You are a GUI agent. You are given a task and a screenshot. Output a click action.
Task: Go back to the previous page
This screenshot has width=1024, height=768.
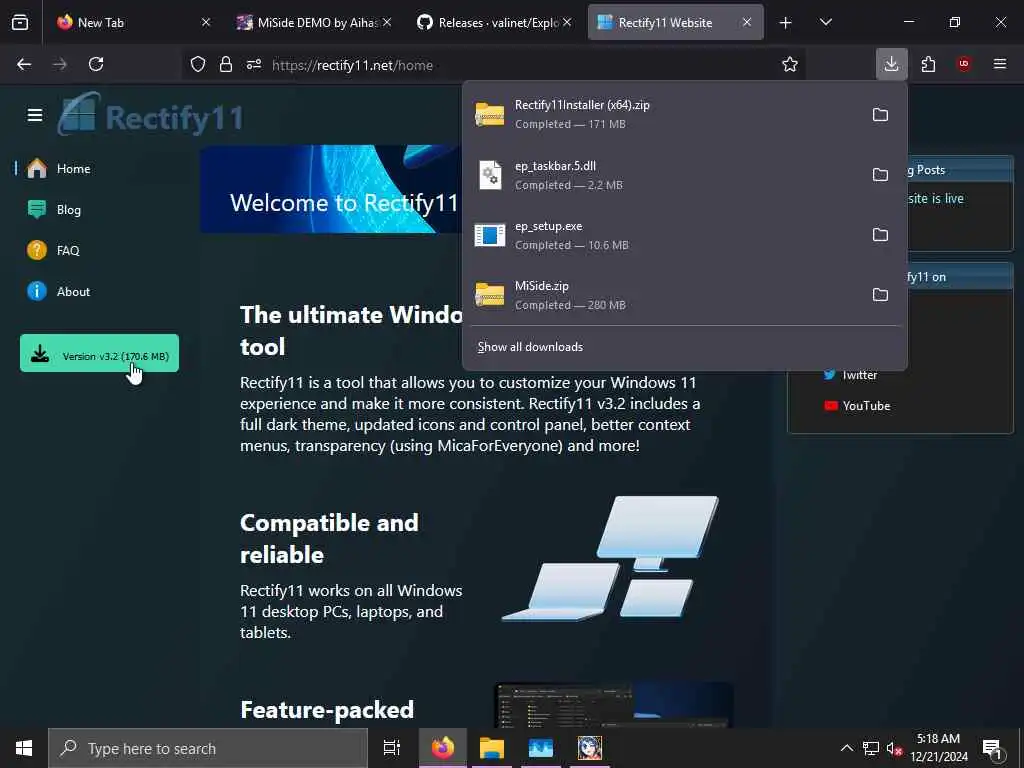tap(24, 64)
